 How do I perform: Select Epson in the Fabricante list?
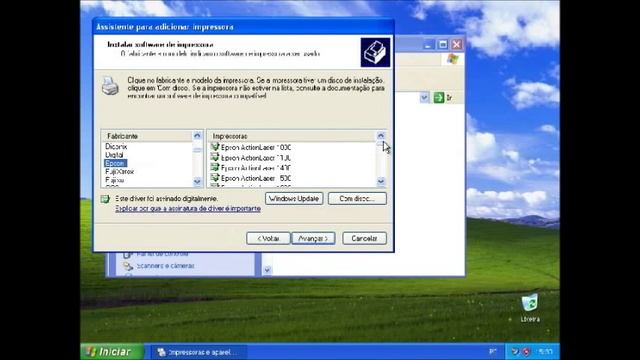116,163
